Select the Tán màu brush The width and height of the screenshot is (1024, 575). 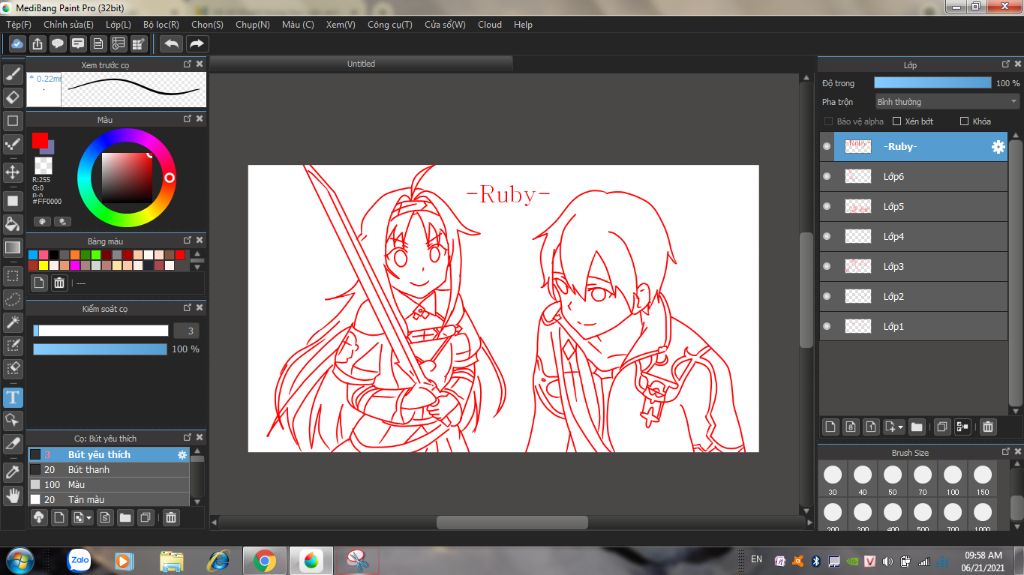coord(108,499)
